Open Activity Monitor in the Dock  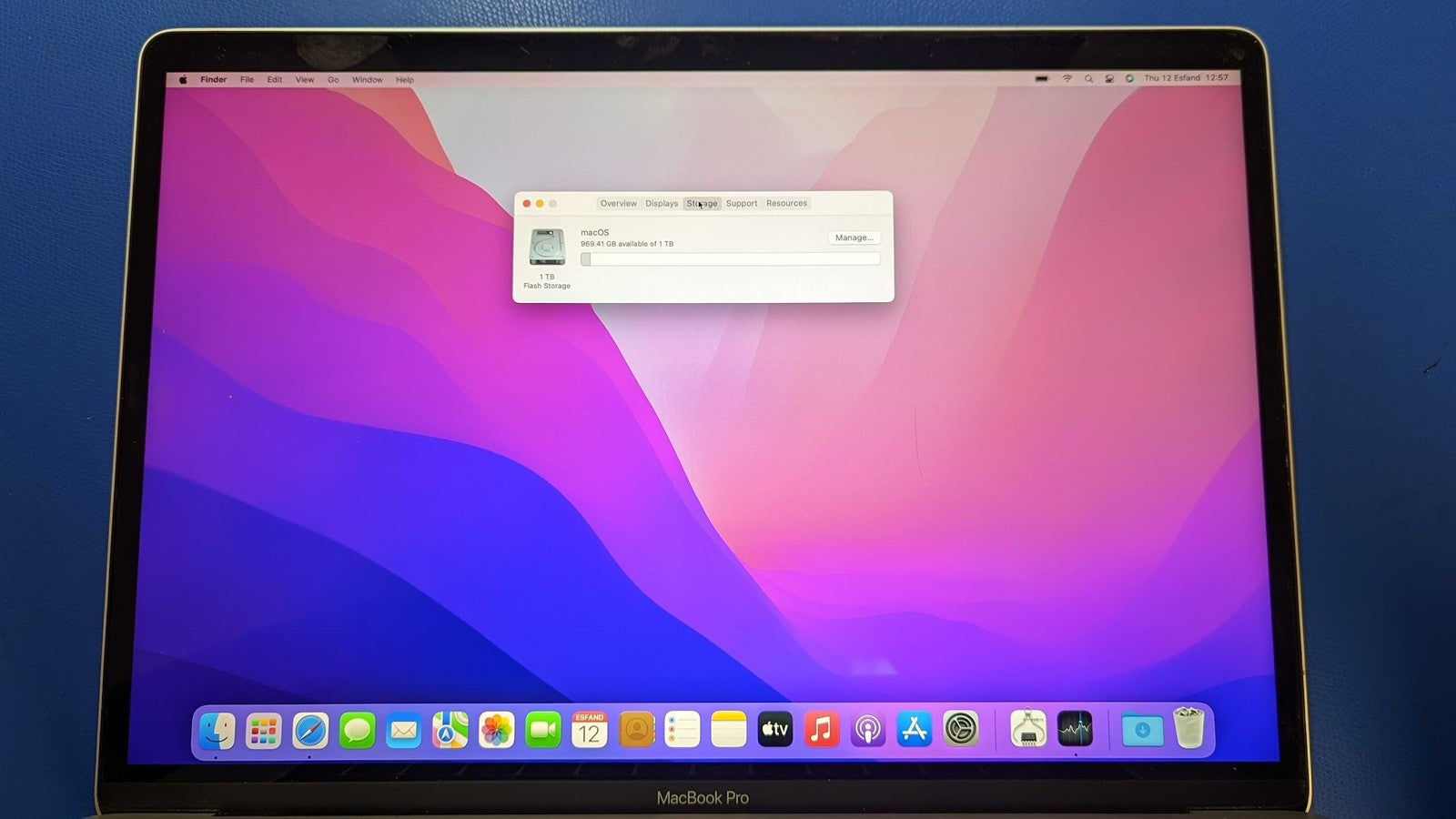1075,729
